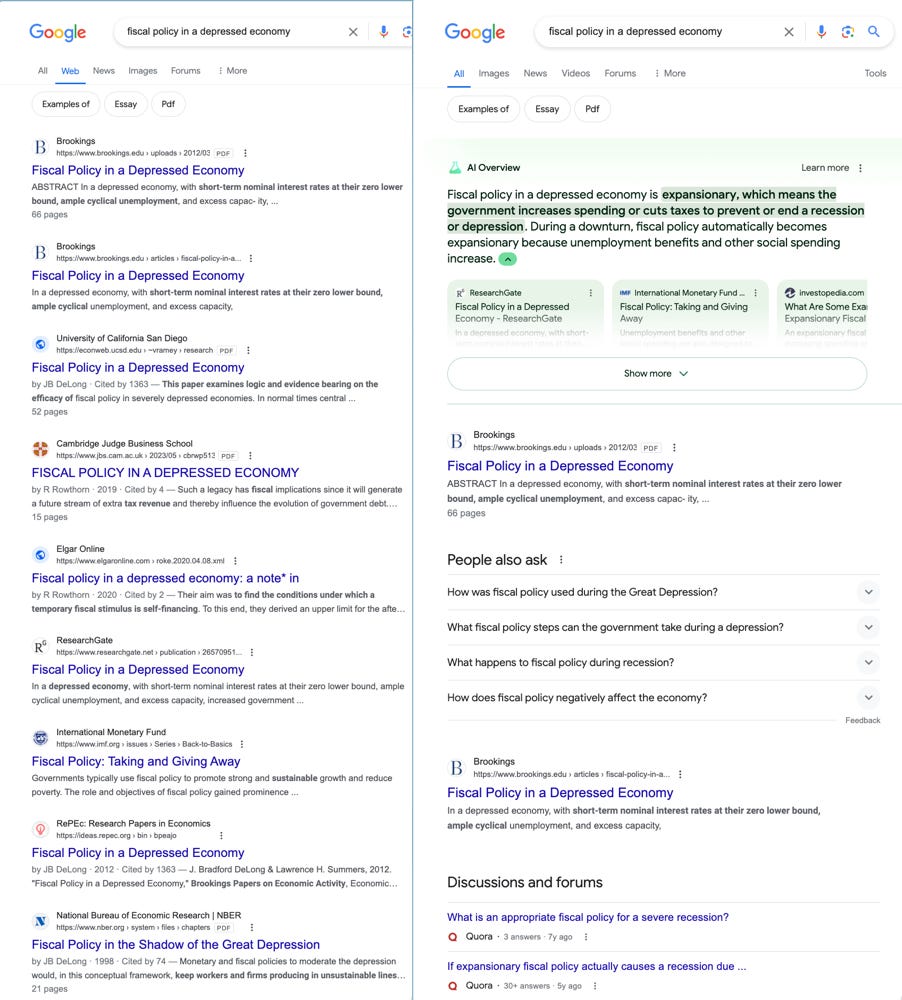902x1000 pixels.
Task: Open 'Fiscal Policy: Taking and Giving Away' link
Action: click(x=136, y=761)
